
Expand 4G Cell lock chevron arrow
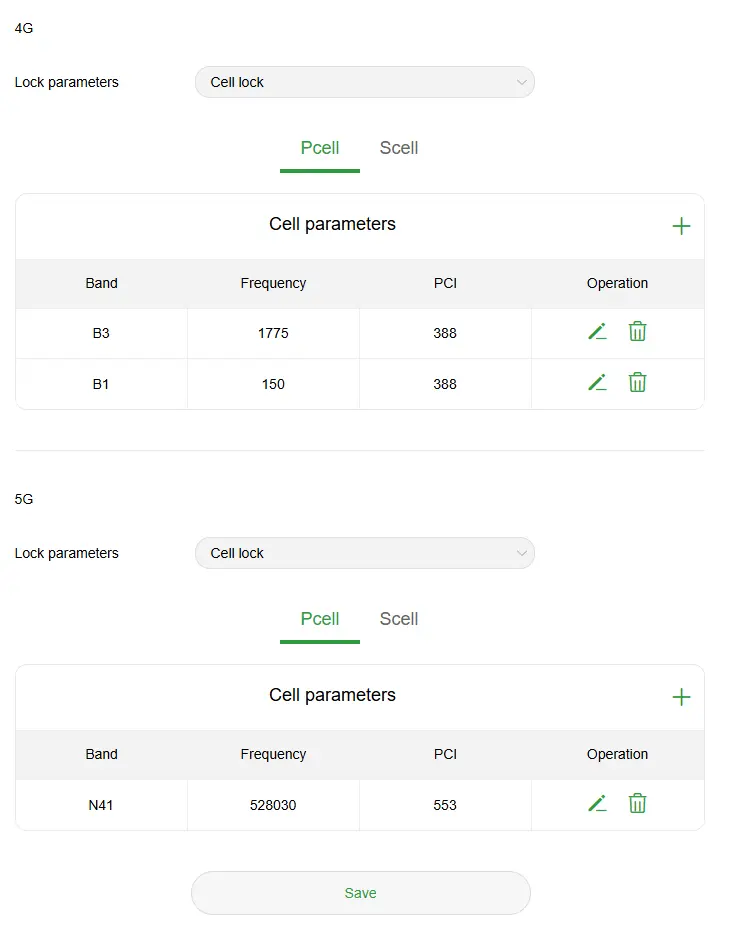point(521,82)
